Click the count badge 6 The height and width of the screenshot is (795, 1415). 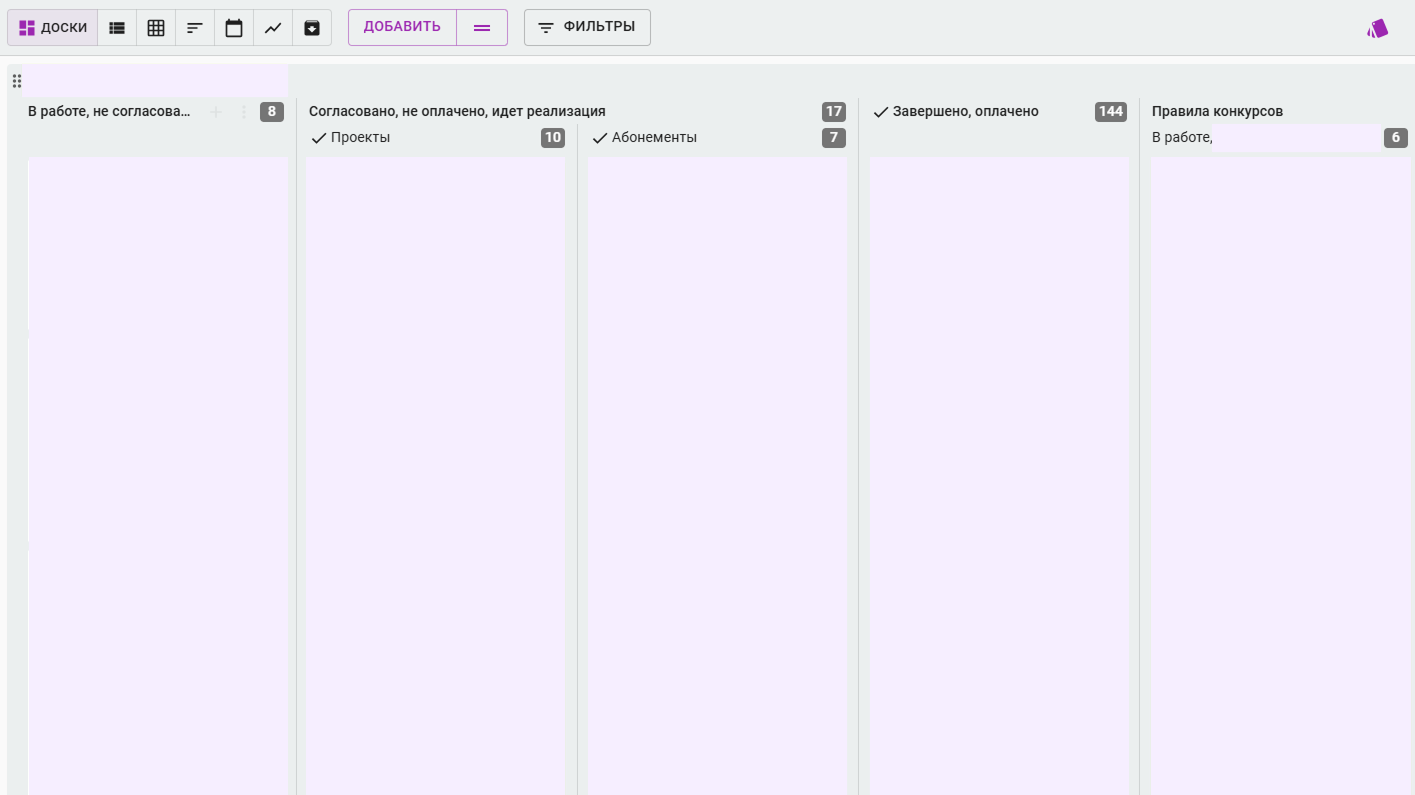tap(1396, 138)
